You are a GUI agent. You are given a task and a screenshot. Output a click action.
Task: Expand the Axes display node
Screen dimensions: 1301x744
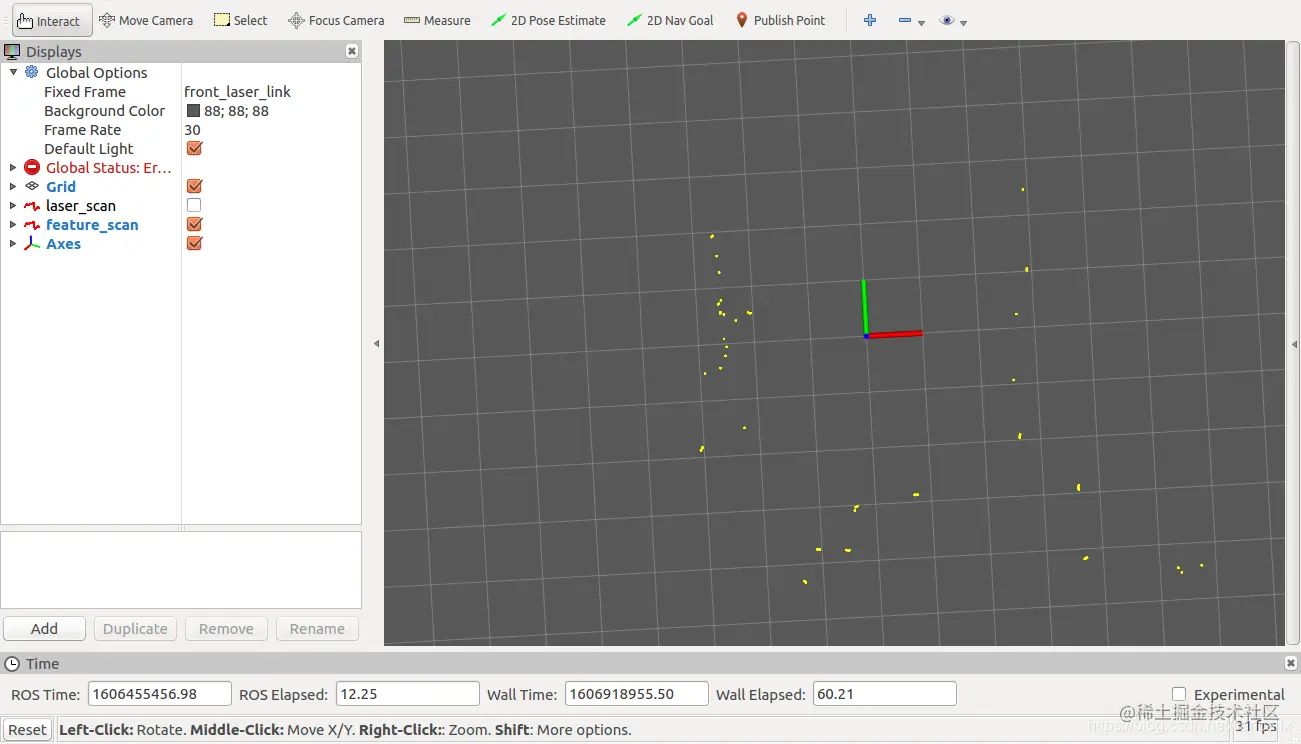[x=13, y=244]
